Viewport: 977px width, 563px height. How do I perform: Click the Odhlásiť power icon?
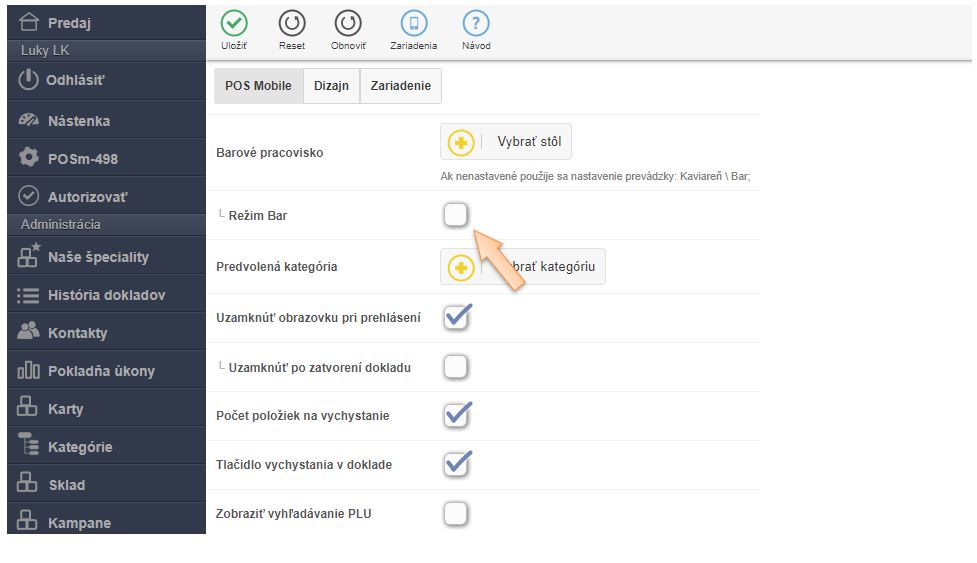pos(29,80)
